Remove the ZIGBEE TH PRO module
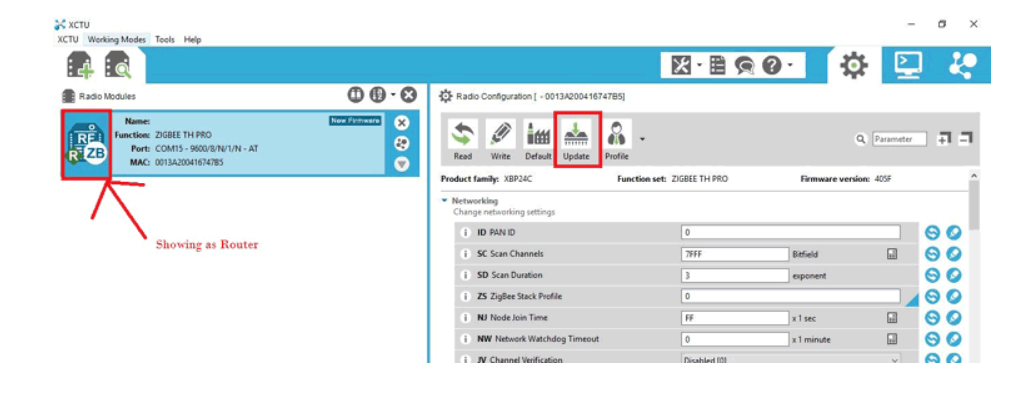 click(402, 123)
